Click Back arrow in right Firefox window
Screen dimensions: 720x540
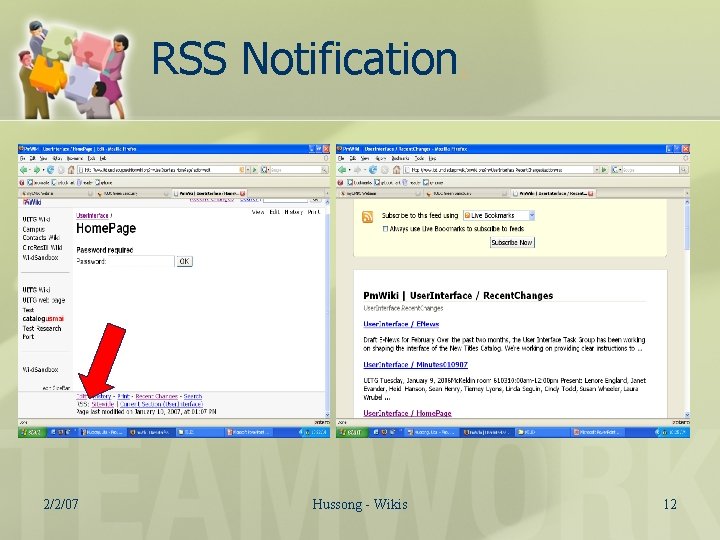click(342, 170)
